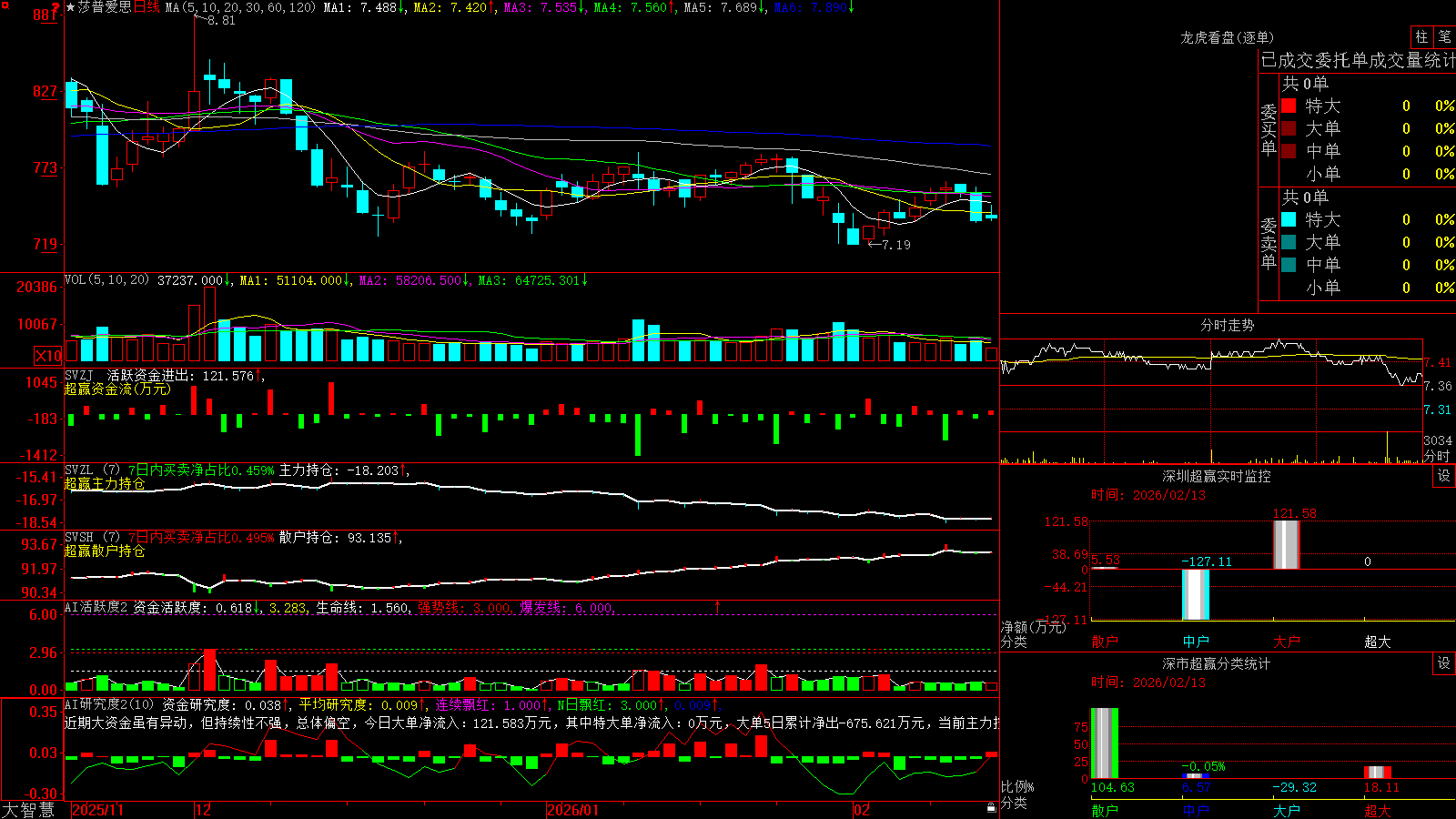Click the 3034 volume value beside the intraday chart
Screen dimensions: 1456x819
click(x=1438, y=440)
